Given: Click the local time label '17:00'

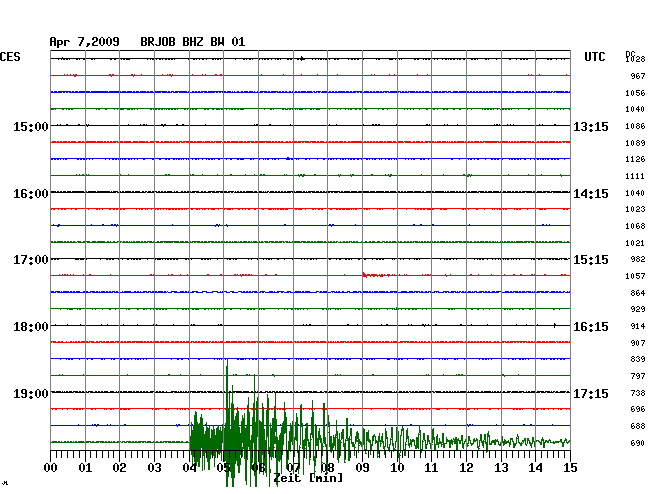Looking at the screenshot, I should point(31,260).
